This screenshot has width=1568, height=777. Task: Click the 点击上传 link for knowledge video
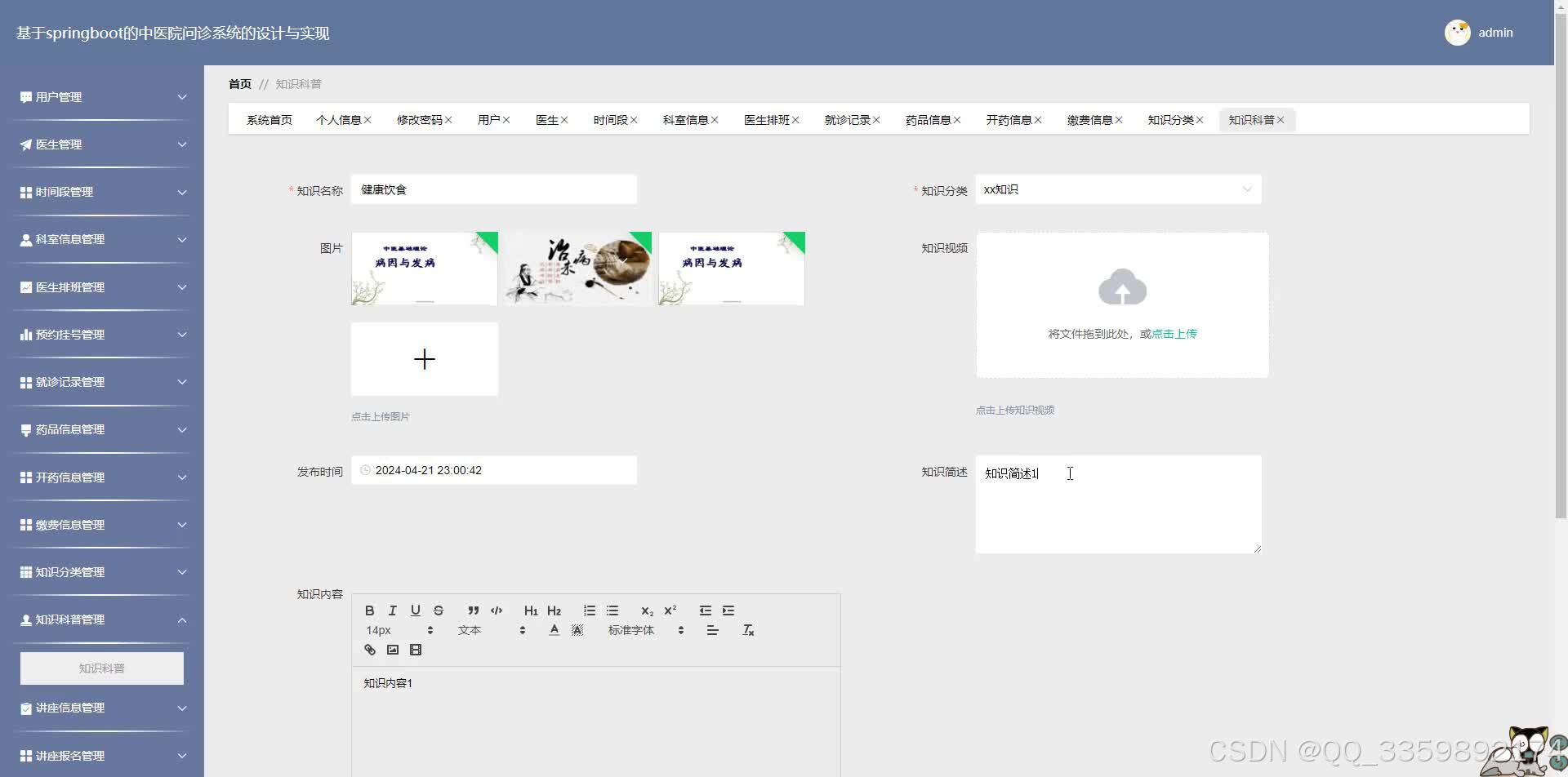pos(1174,333)
